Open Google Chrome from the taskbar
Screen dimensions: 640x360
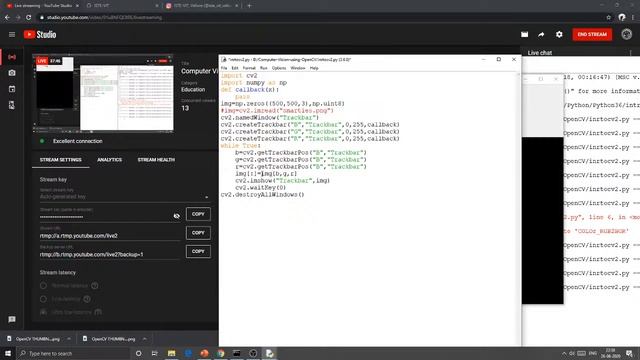point(221,353)
